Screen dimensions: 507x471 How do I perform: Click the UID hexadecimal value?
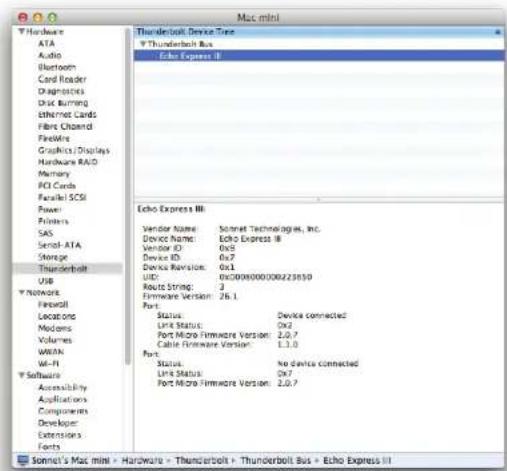[266, 277]
